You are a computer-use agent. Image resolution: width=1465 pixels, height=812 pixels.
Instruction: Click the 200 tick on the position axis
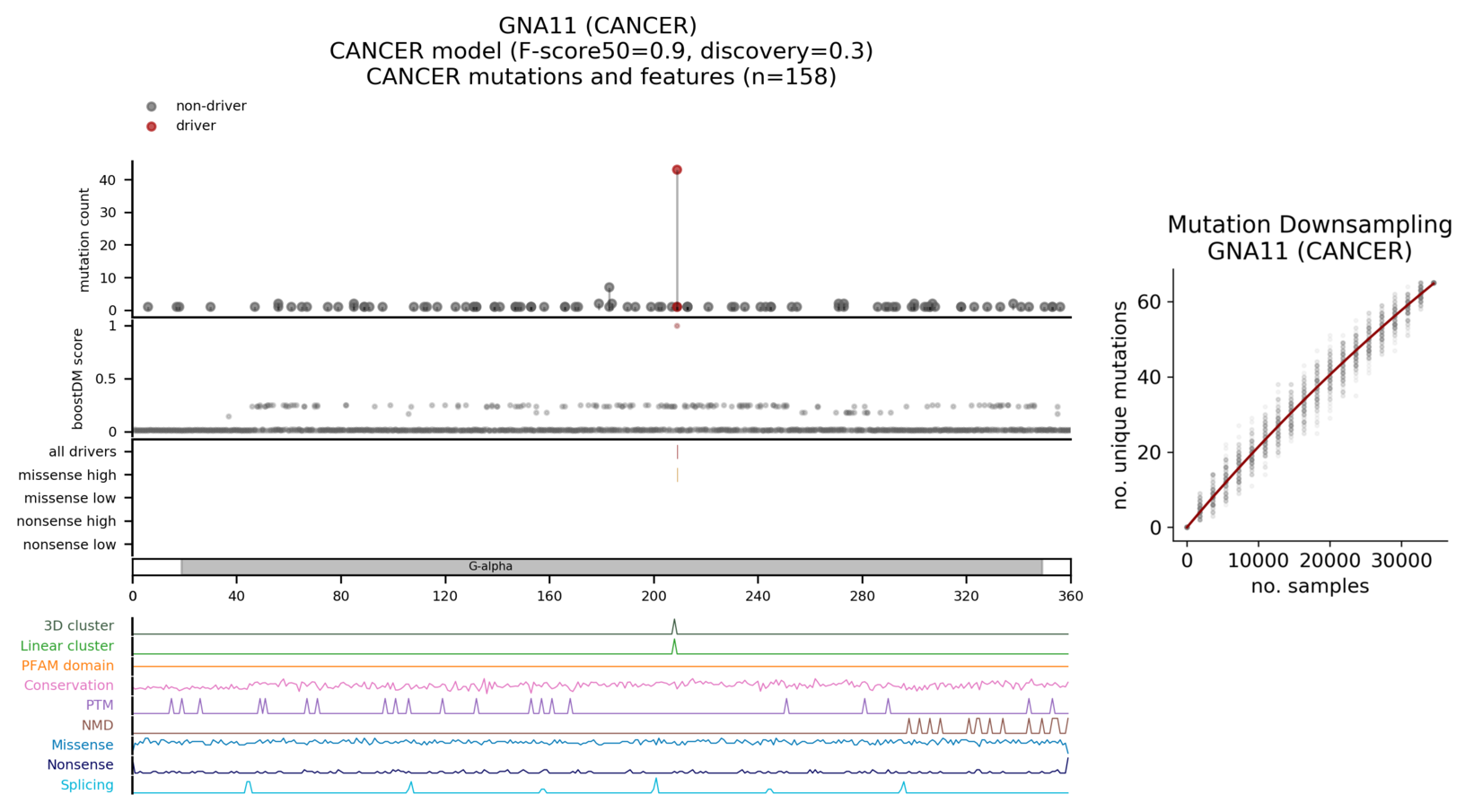654,596
